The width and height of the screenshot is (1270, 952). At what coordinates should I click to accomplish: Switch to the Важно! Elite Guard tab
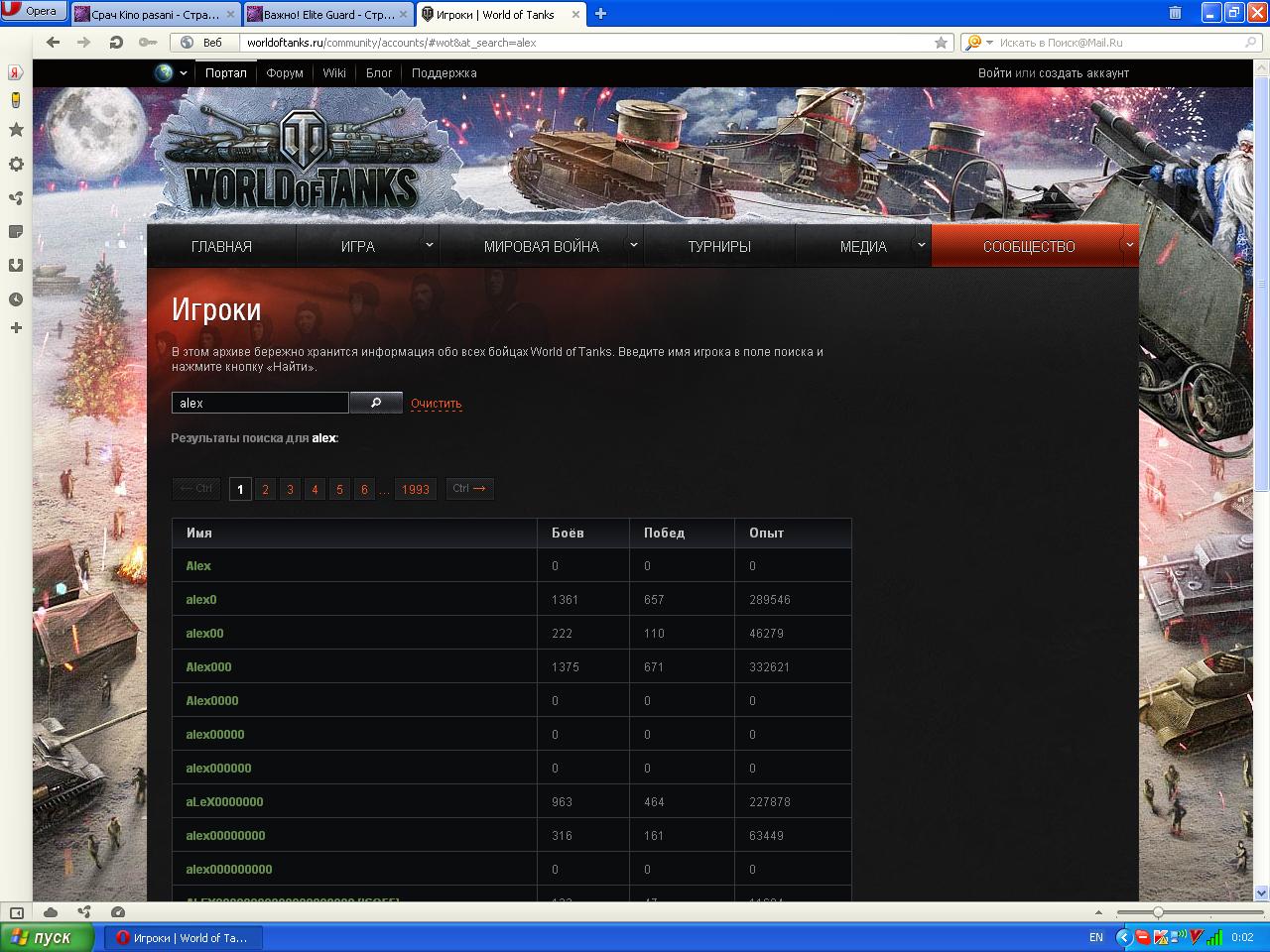[x=327, y=14]
